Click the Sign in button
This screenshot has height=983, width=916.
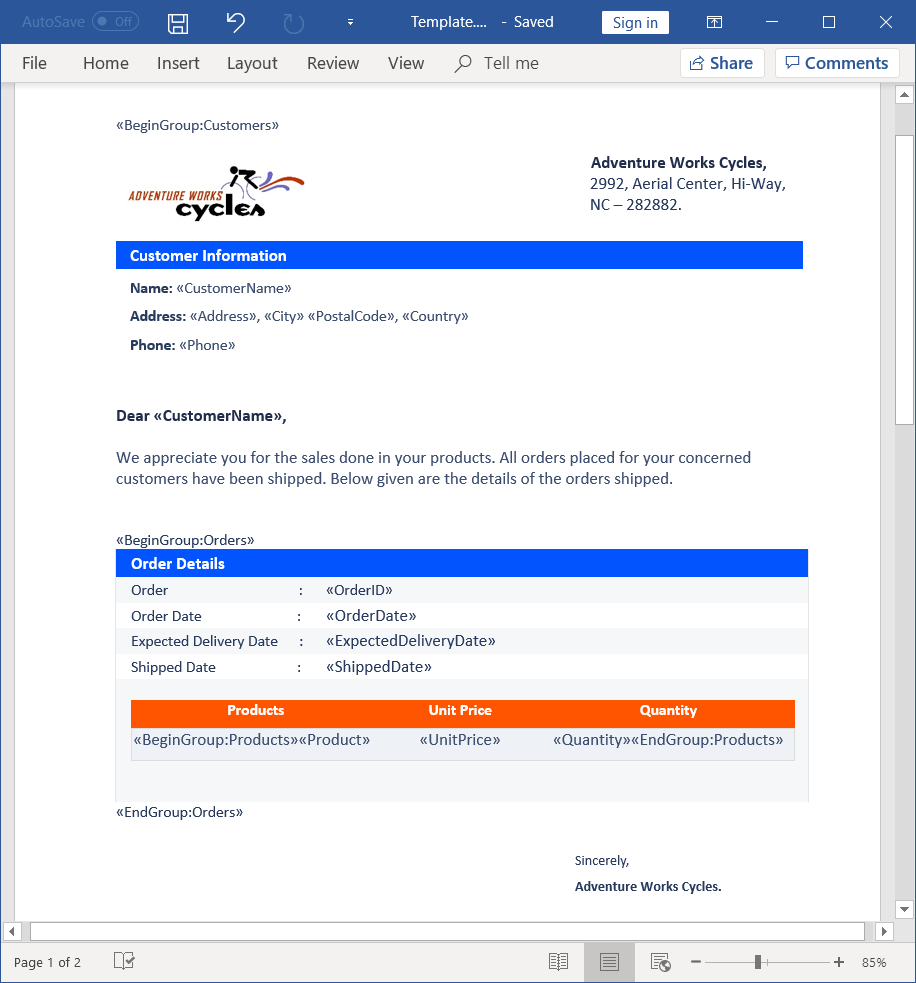click(635, 23)
